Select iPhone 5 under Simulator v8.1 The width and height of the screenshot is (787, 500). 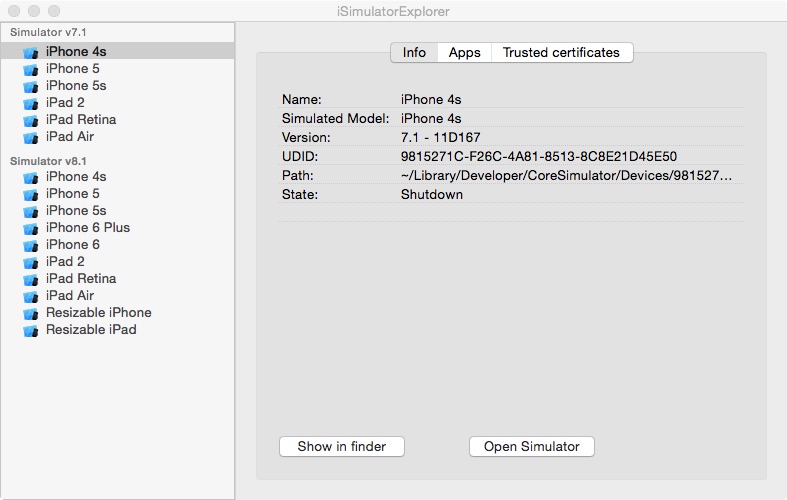click(117, 193)
